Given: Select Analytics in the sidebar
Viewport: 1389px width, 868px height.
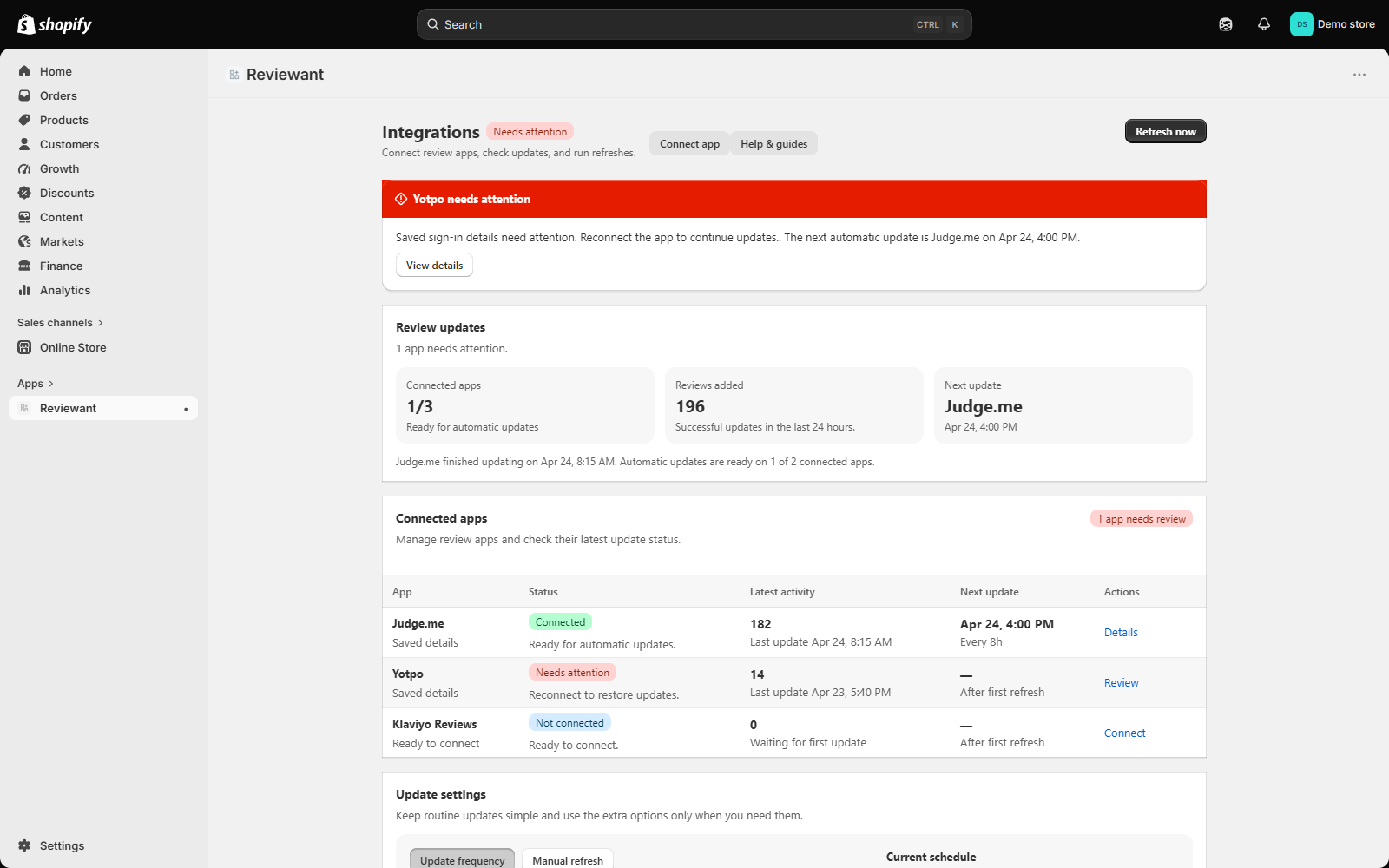Looking at the screenshot, I should pyautogui.click(x=103, y=290).
